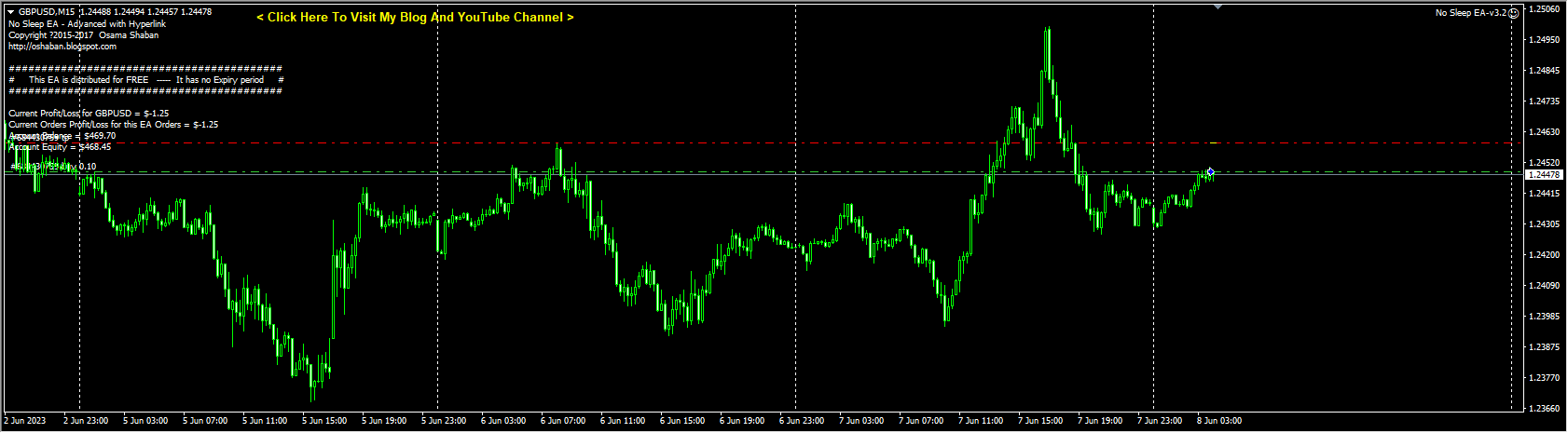Click the current price label 1.24478
The height and width of the screenshot is (433, 1568).
1544,175
